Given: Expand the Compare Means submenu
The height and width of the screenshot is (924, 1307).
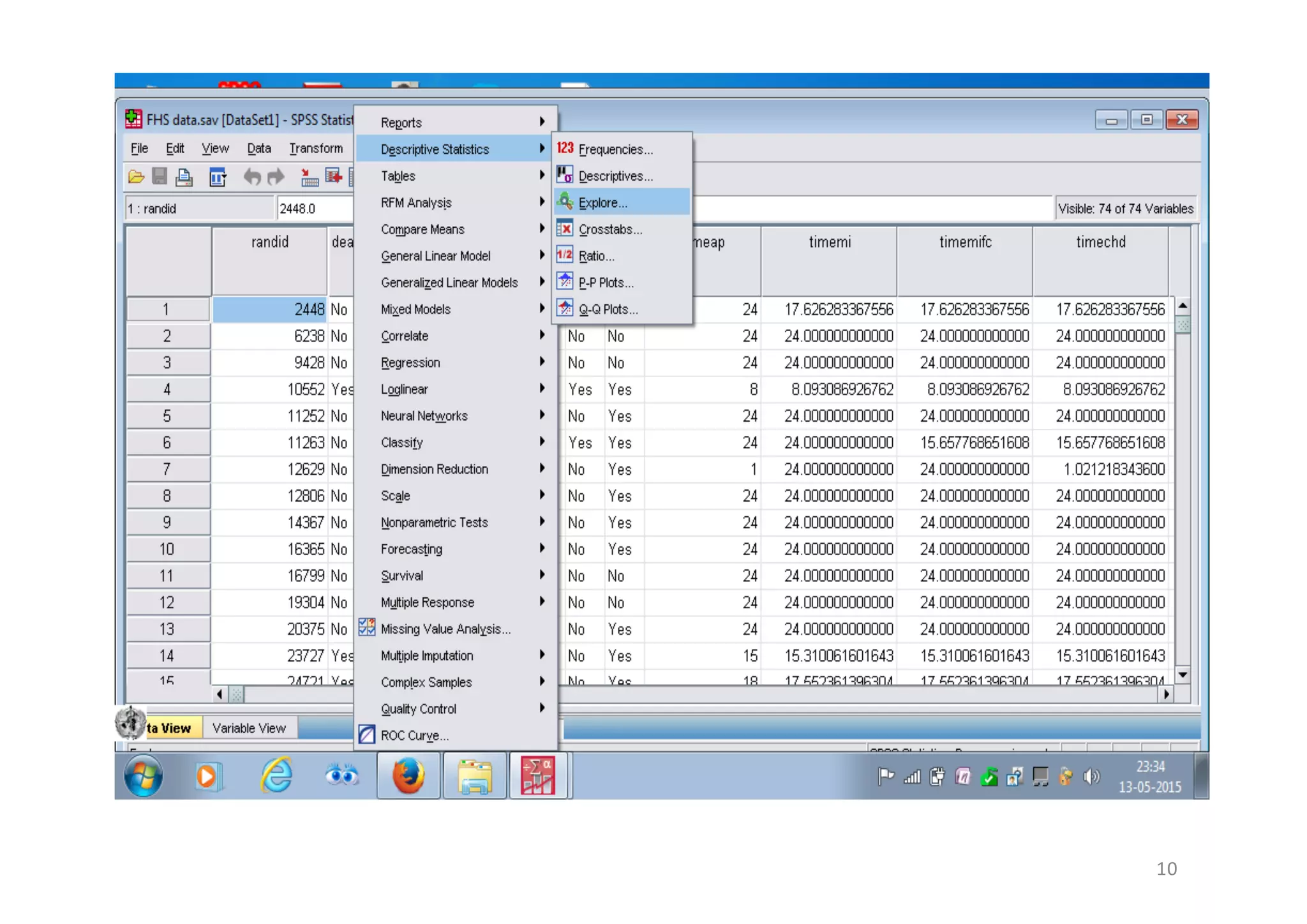Looking at the screenshot, I should pos(422,229).
